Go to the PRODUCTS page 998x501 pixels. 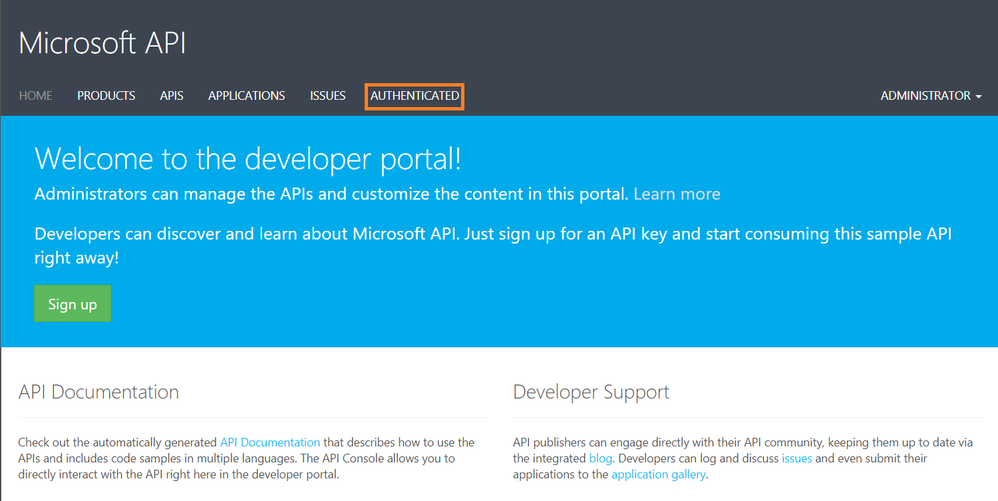pos(106,95)
